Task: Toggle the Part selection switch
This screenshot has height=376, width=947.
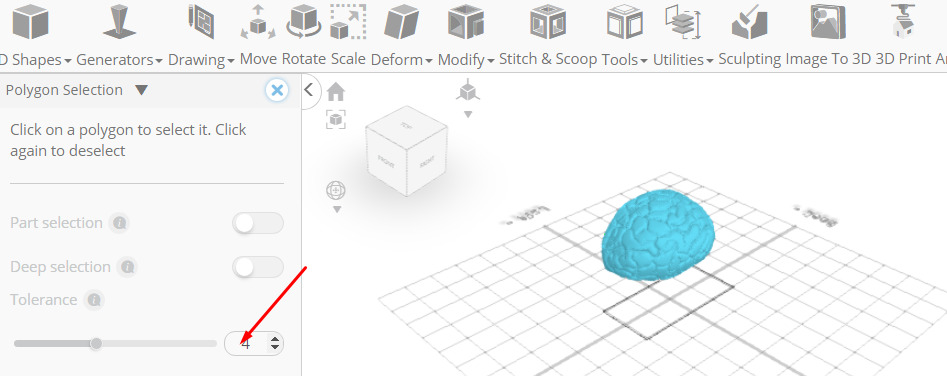Action: point(258,223)
